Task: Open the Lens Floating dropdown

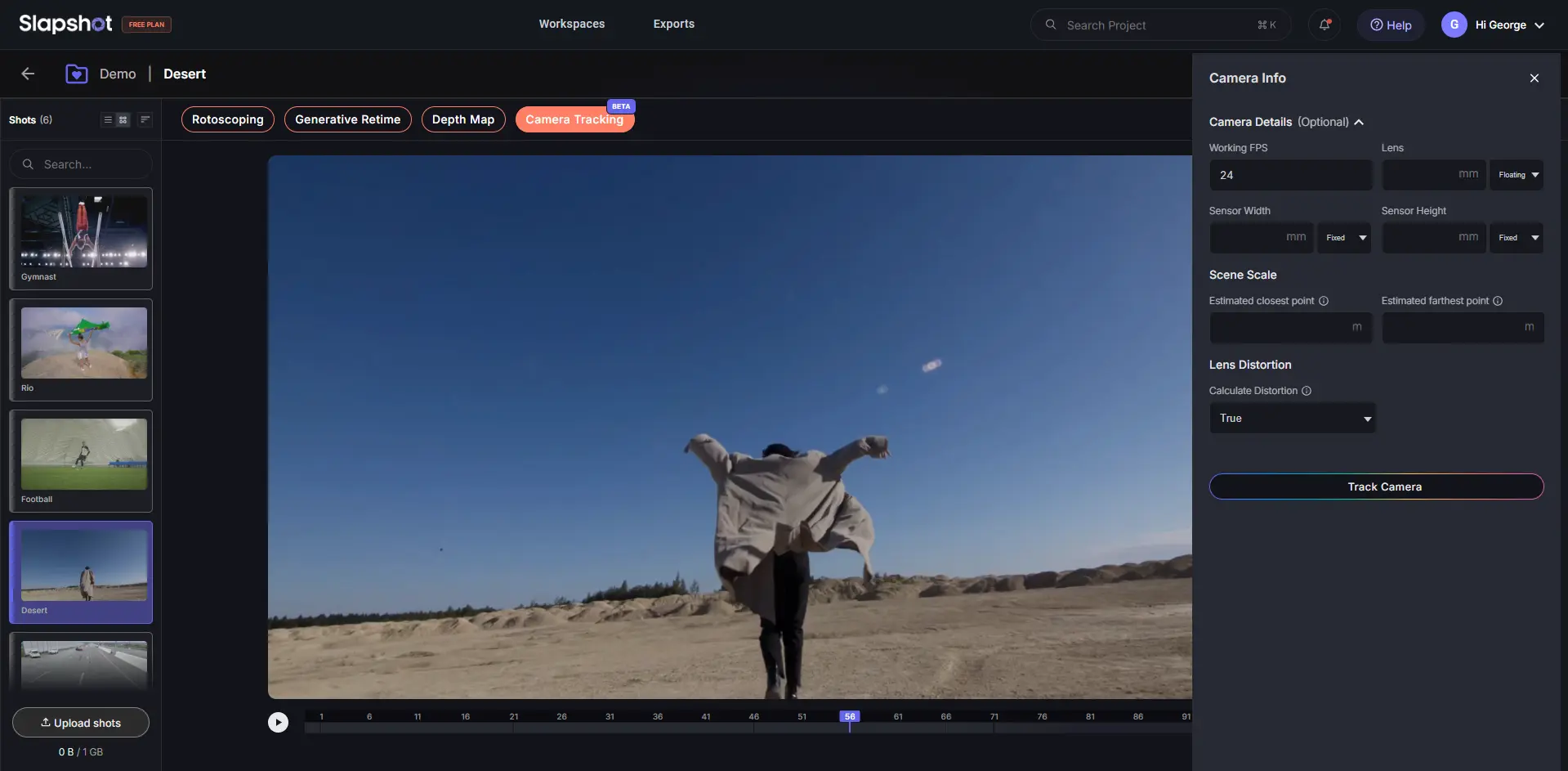Action: (1517, 175)
